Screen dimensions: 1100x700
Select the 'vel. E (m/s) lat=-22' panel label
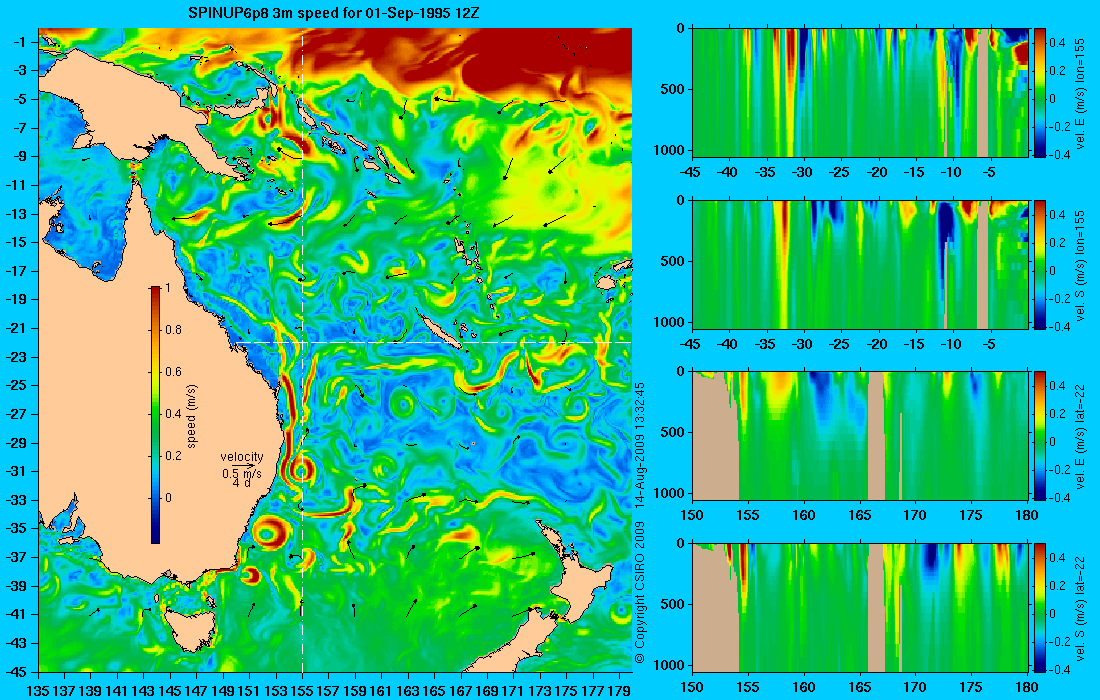tap(1080, 436)
